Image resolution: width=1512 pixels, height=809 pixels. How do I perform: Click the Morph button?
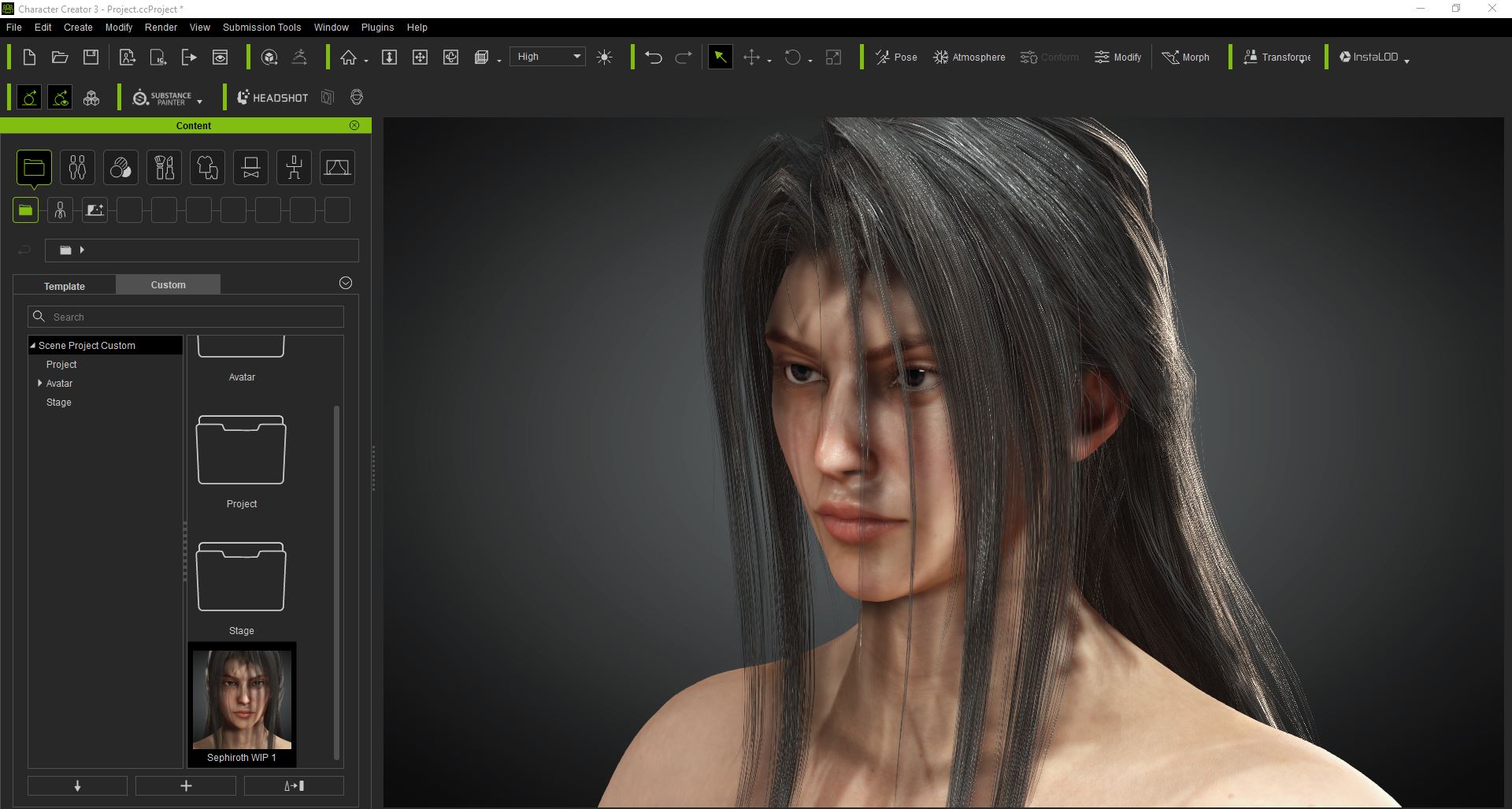coord(1186,57)
